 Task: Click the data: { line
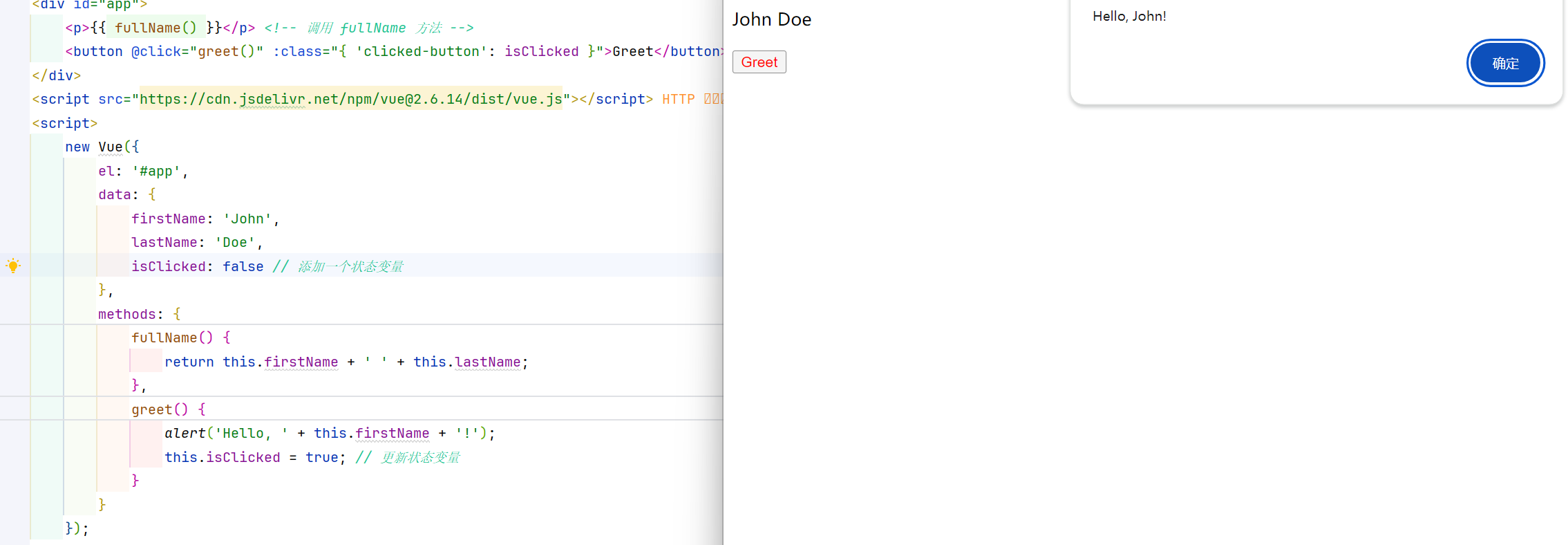tap(127, 194)
